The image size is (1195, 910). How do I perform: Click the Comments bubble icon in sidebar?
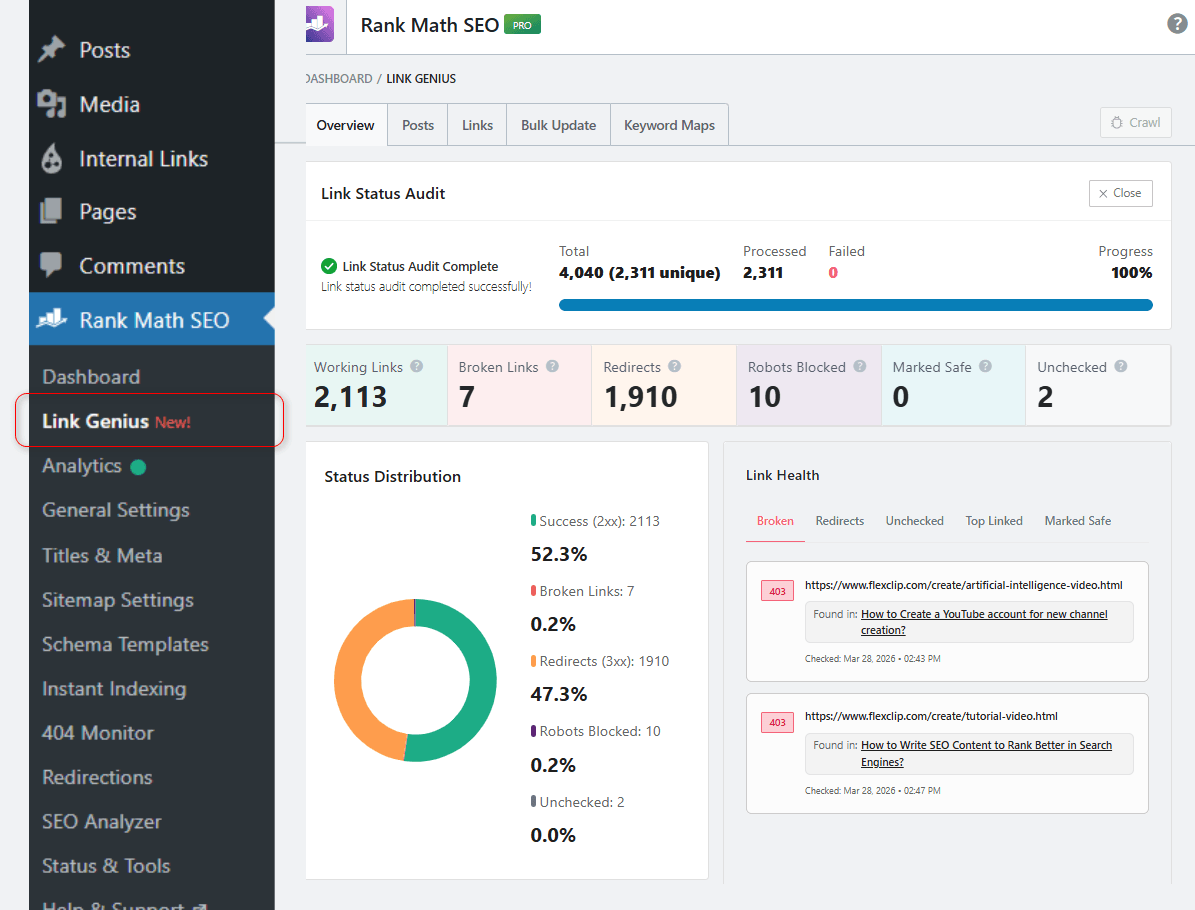pyautogui.click(x=51, y=265)
